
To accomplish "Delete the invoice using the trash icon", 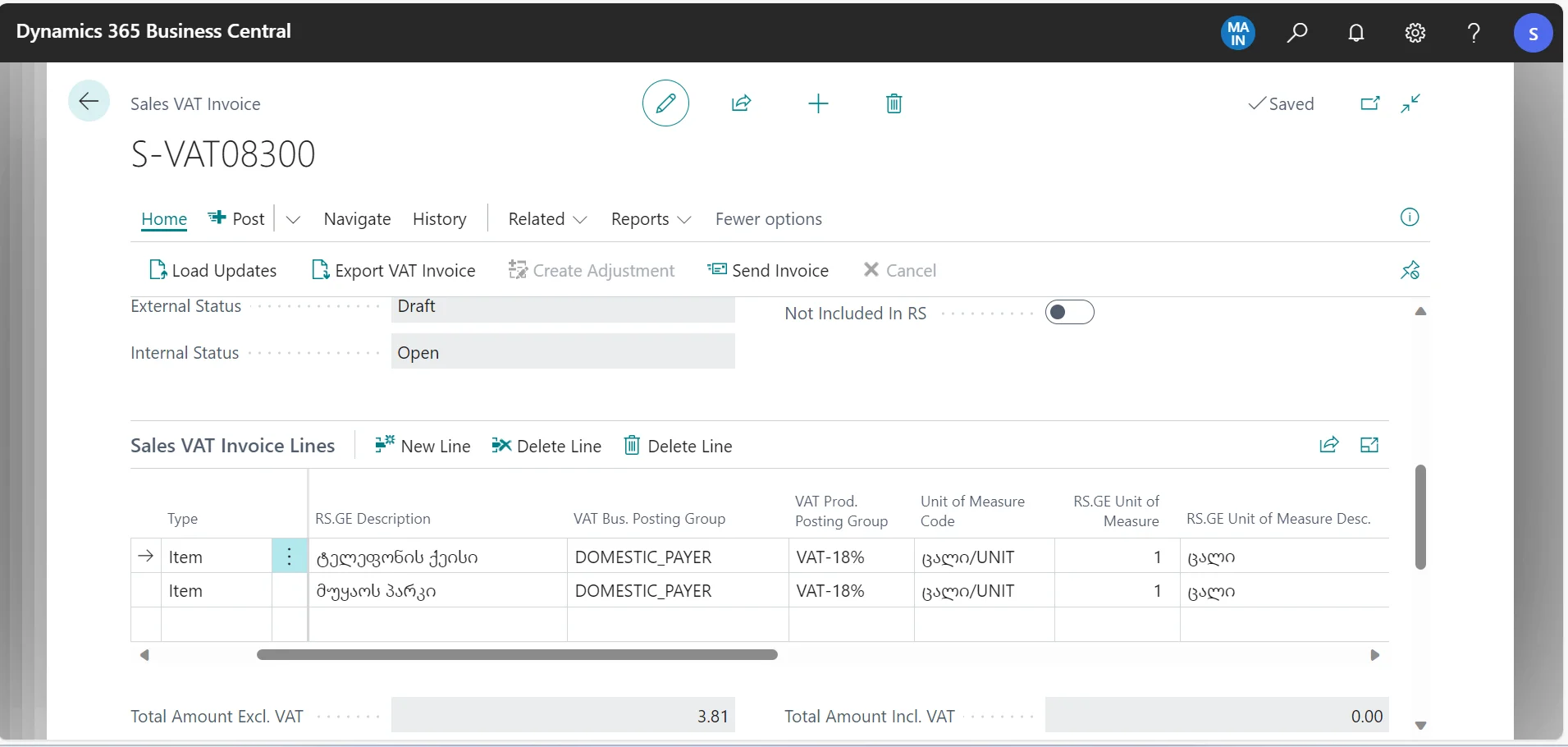I will coord(894,103).
